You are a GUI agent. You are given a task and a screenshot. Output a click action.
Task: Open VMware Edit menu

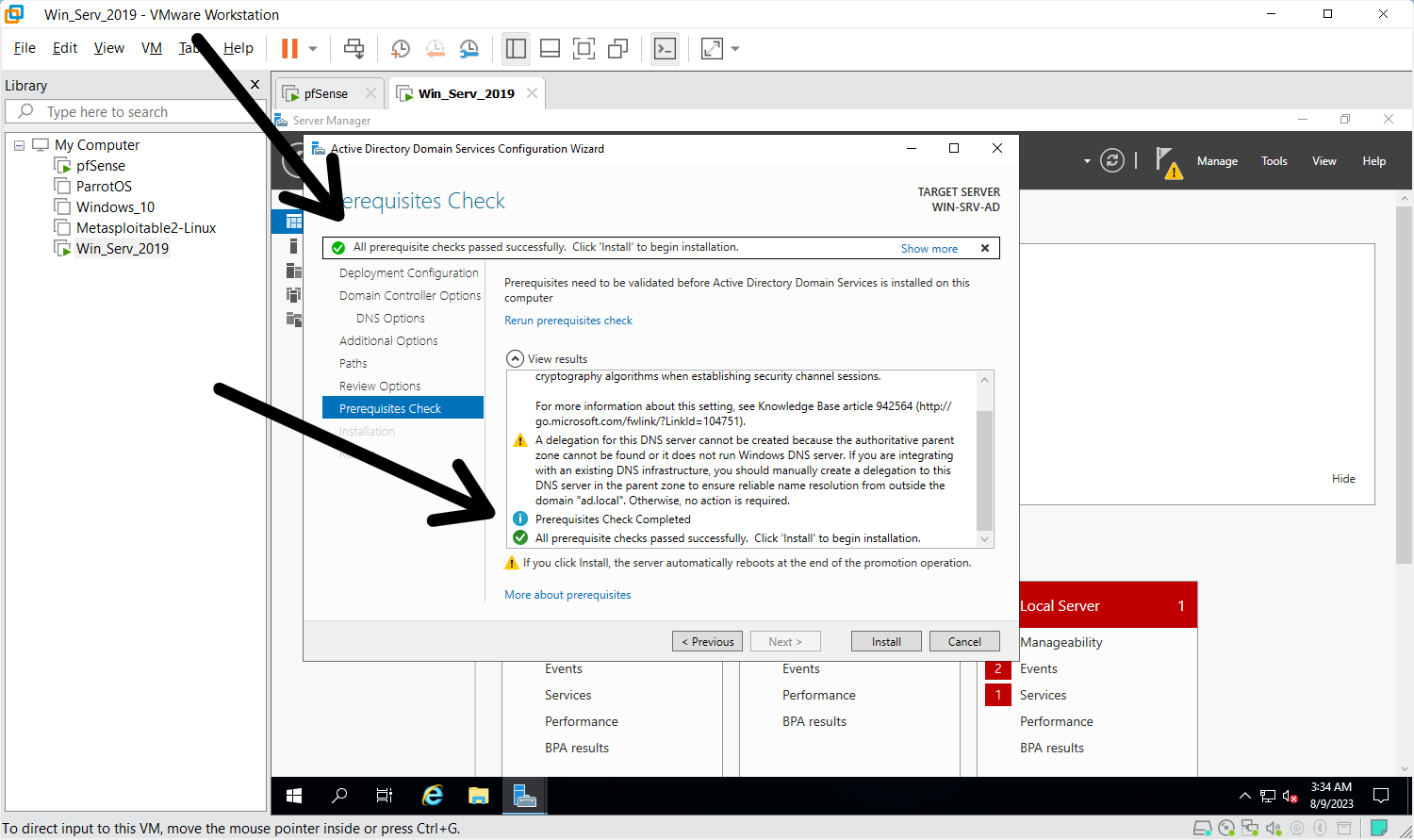(x=65, y=48)
